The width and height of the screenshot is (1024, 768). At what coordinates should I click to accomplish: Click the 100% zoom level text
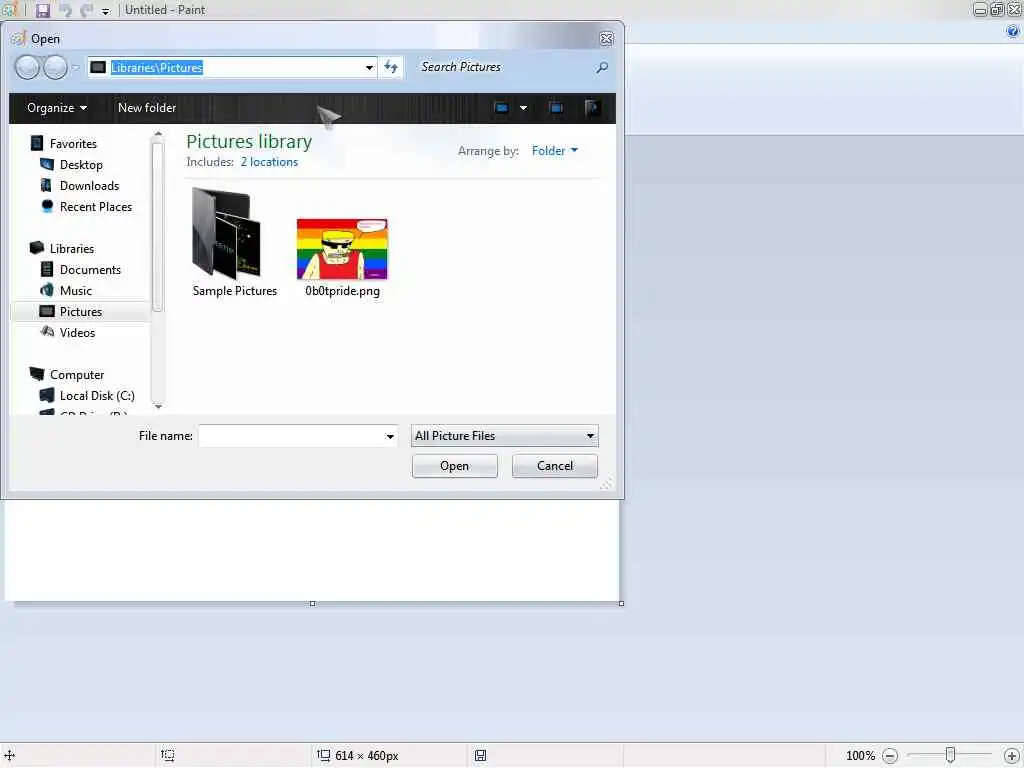(x=860, y=756)
